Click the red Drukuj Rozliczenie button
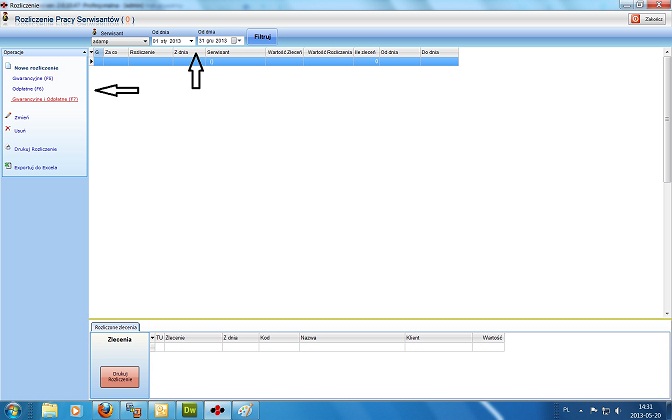The width and height of the screenshot is (672, 420). click(120, 377)
